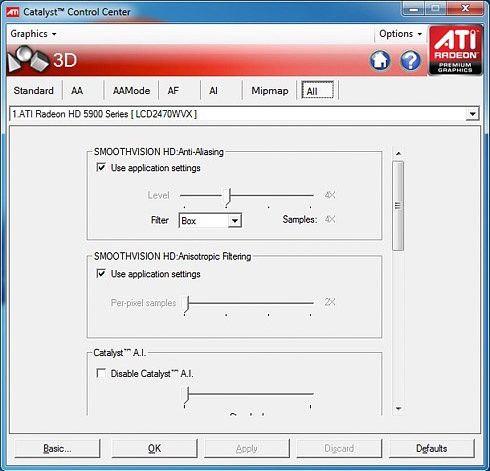
Task: Open Help via the question mark icon
Action: coord(410,61)
